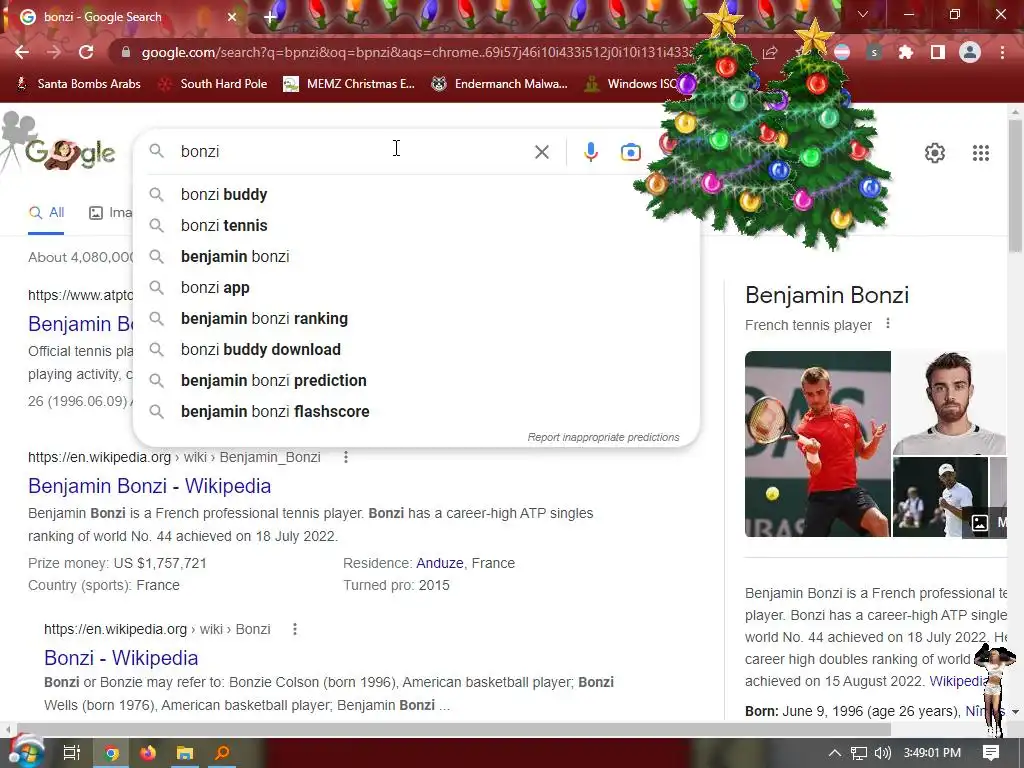The height and width of the screenshot is (768, 1024).
Task: Open the notification center icon
Action: tap(991, 753)
